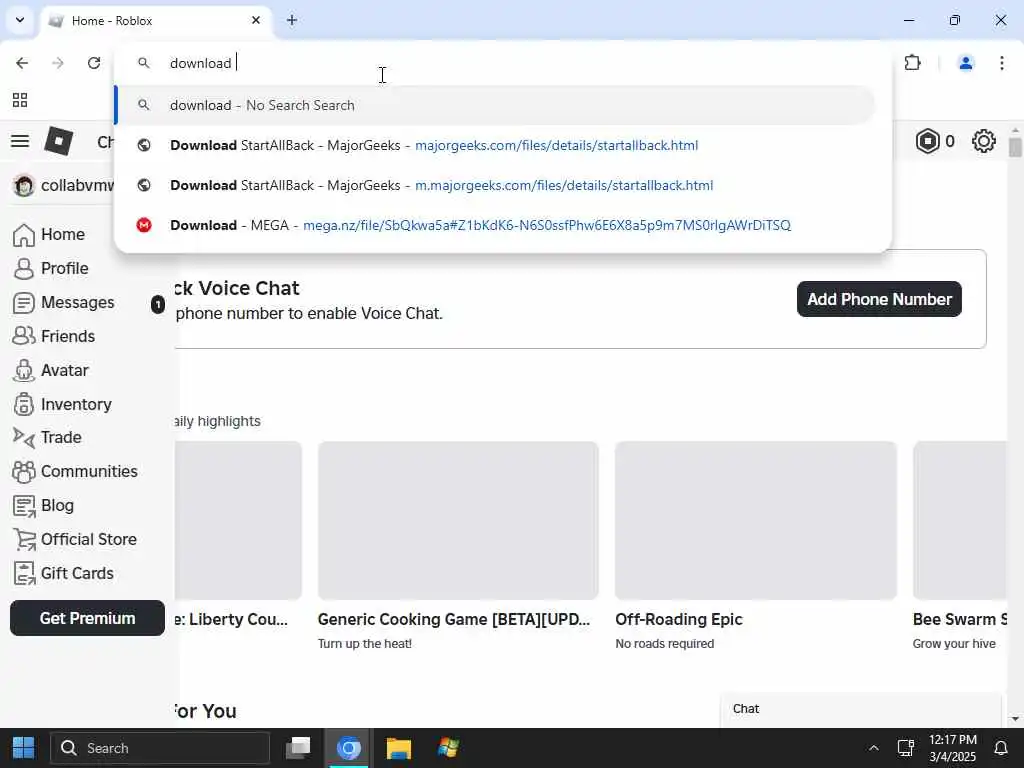Go back using the browser back arrow
This screenshot has width=1024, height=768.
pyautogui.click(x=22, y=63)
